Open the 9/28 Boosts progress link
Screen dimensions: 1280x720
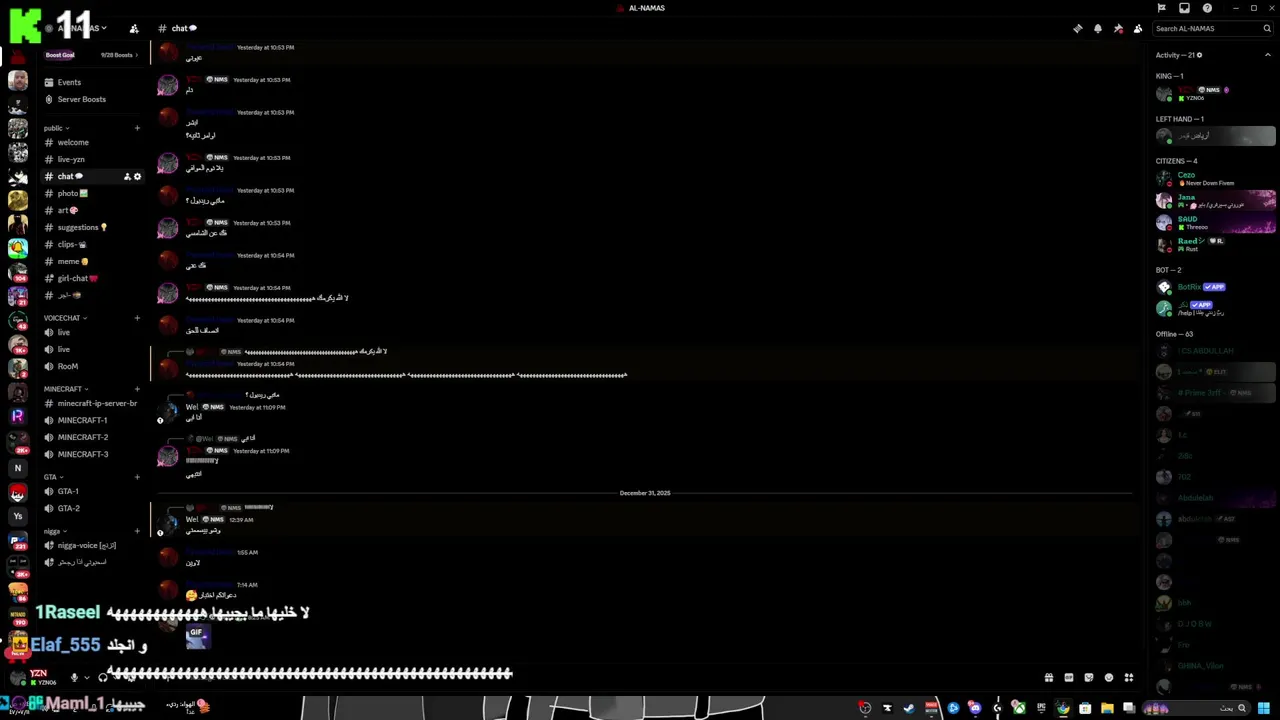(119, 55)
